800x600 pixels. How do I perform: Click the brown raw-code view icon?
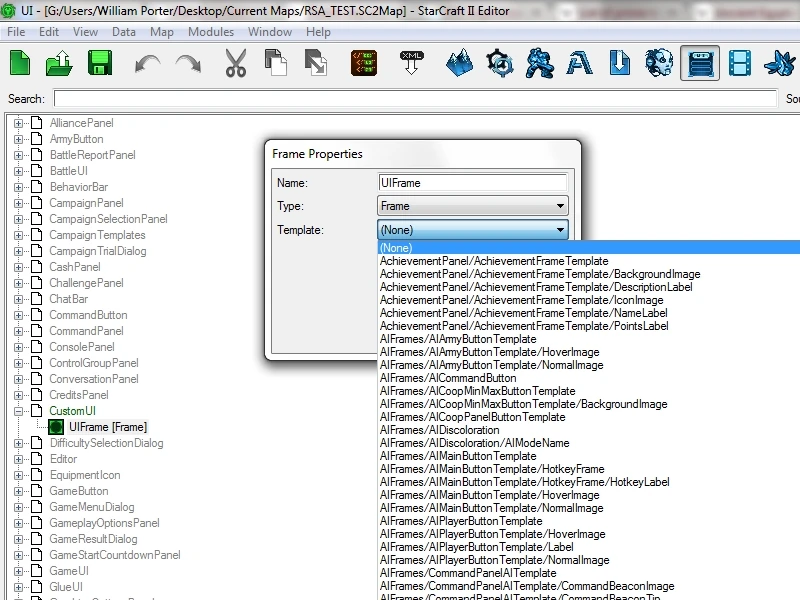tap(364, 63)
